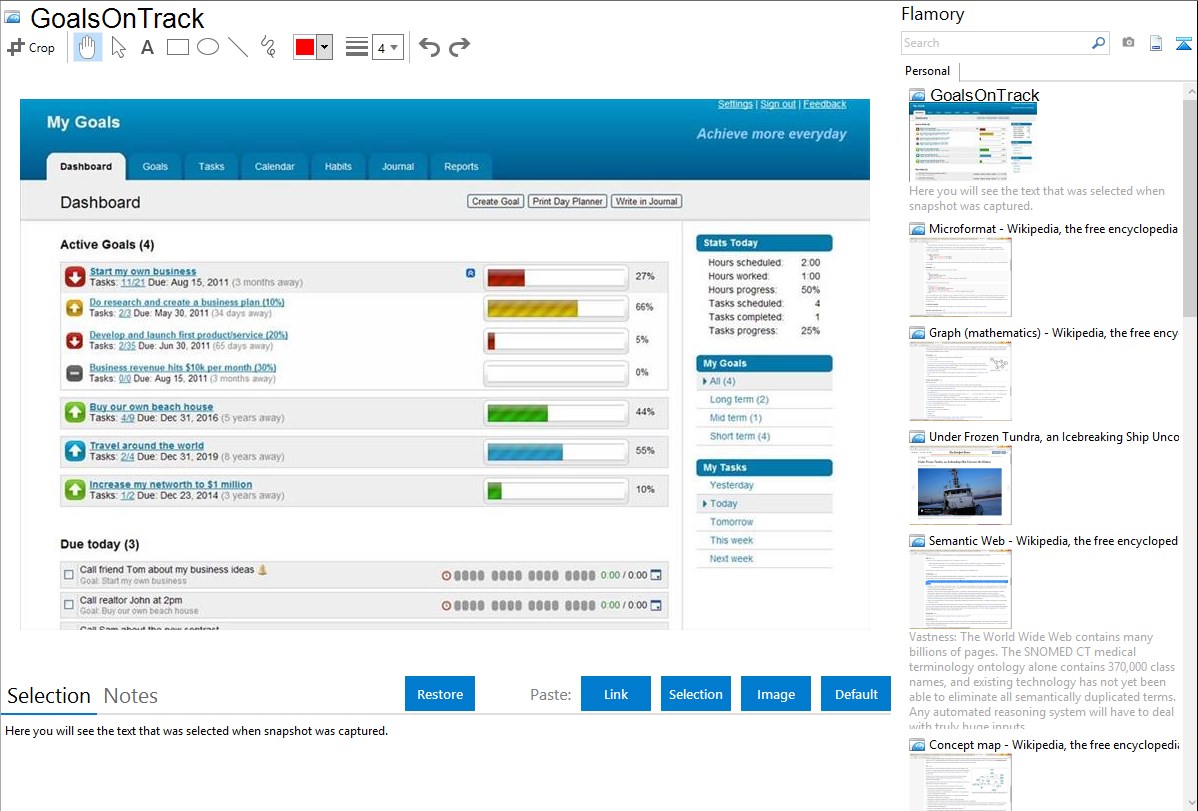Open the Calendar tab in My Goals
1198x811 pixels.
(274, 167)
